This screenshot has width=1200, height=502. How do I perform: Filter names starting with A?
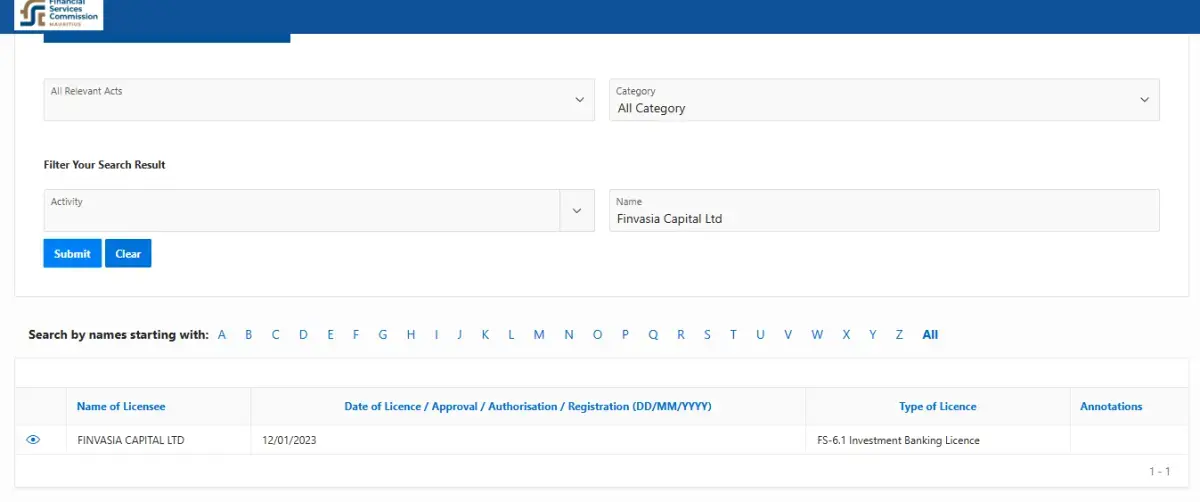pyautogui.click(x=222, y=335)
